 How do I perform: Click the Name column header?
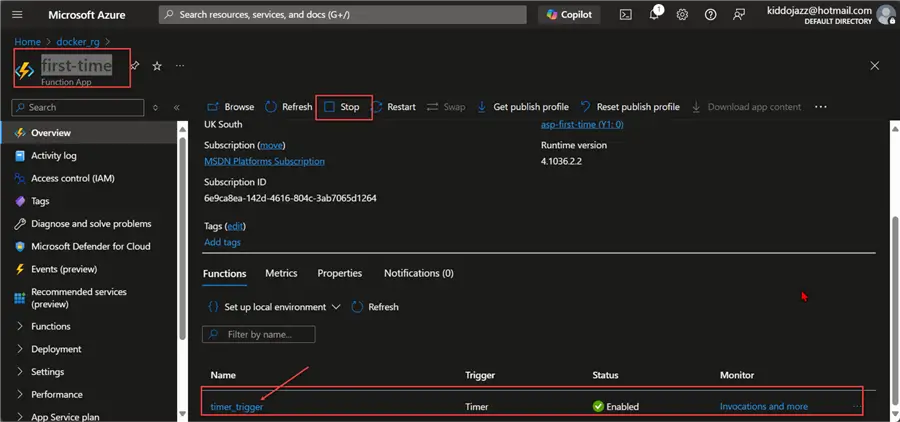[x=223, y=375]
